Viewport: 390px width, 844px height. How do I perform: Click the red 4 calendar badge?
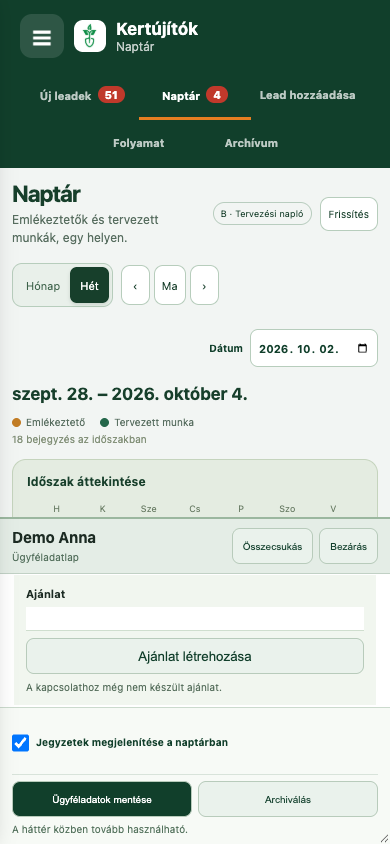pos(217,95)
